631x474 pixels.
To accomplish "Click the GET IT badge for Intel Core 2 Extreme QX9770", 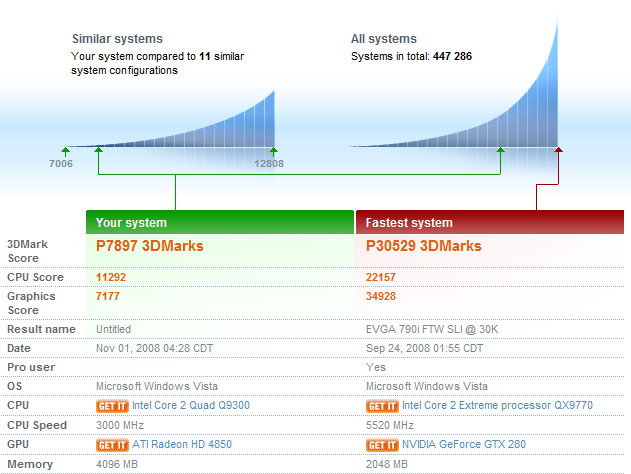I will [382, 406].
